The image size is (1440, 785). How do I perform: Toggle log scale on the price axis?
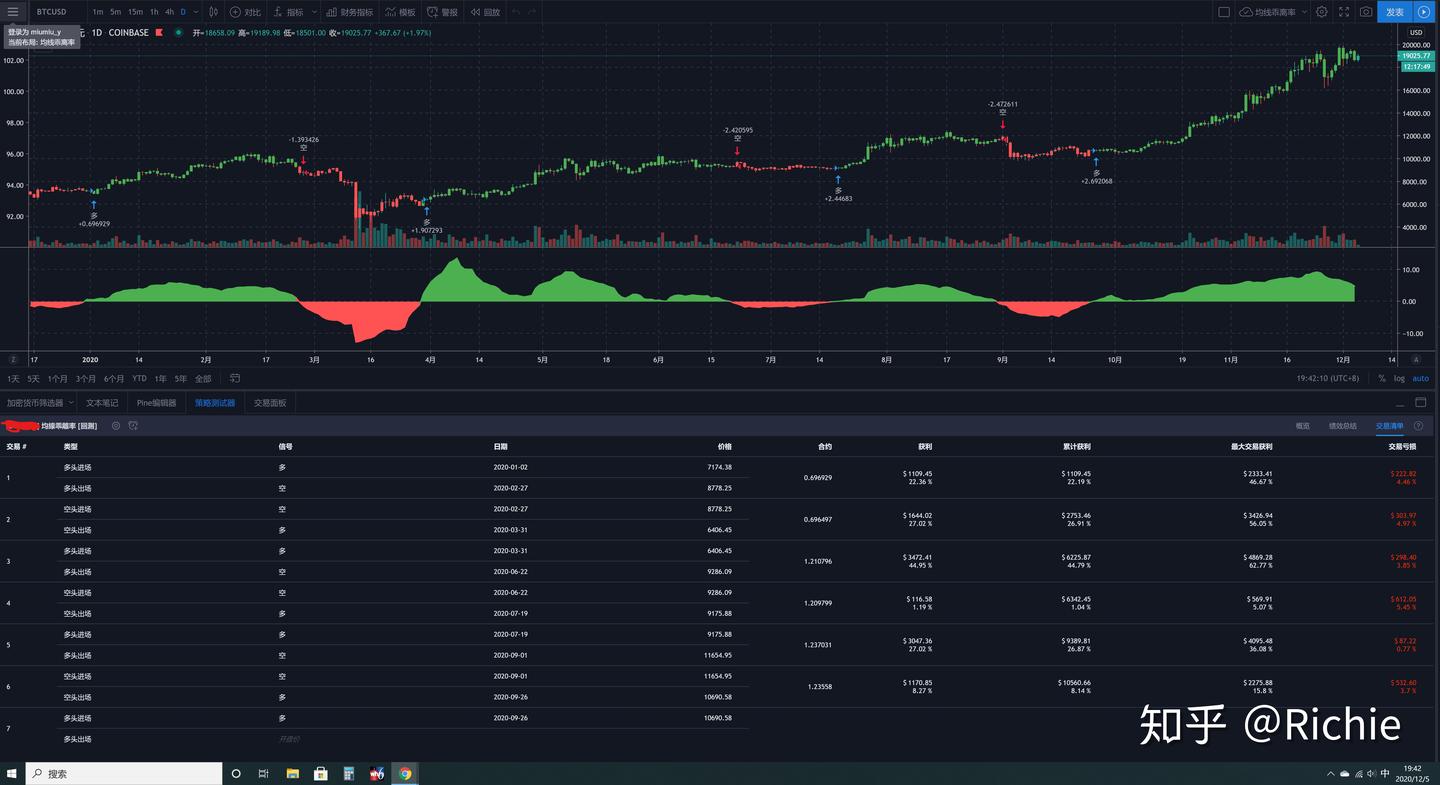pos(1398,378)
